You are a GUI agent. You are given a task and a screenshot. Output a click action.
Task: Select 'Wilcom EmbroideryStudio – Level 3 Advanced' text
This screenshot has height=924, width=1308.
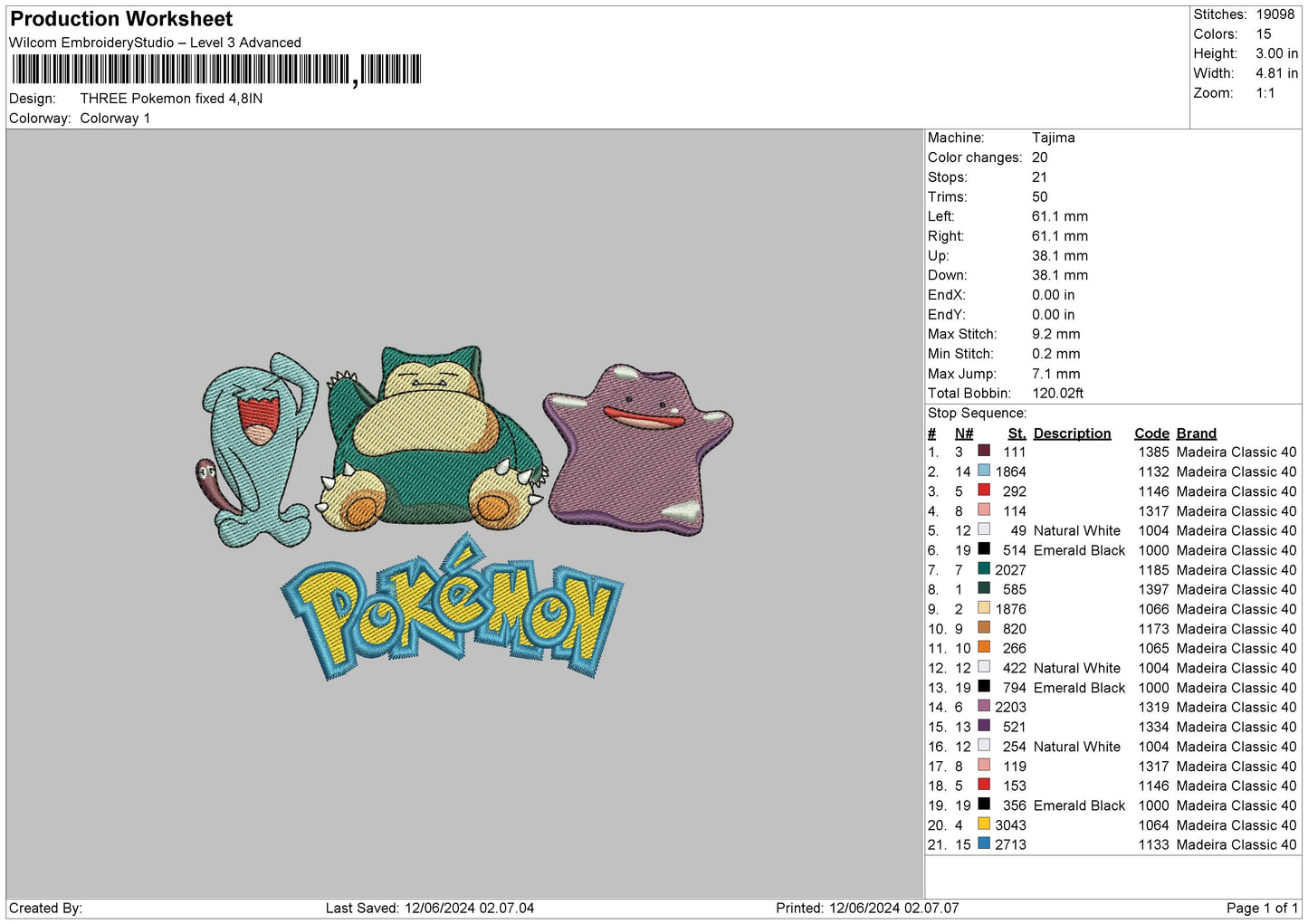[x=155, y=43]
